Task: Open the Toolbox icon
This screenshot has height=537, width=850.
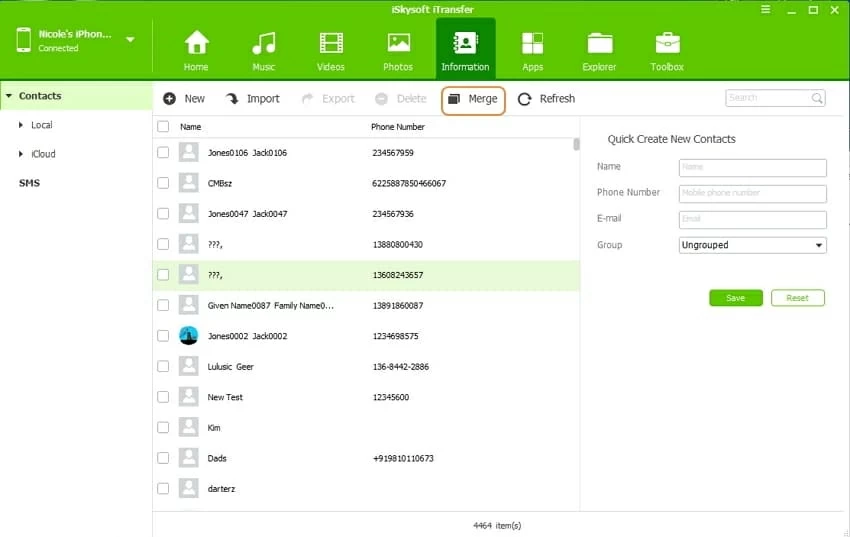Action: click(667, 44)
